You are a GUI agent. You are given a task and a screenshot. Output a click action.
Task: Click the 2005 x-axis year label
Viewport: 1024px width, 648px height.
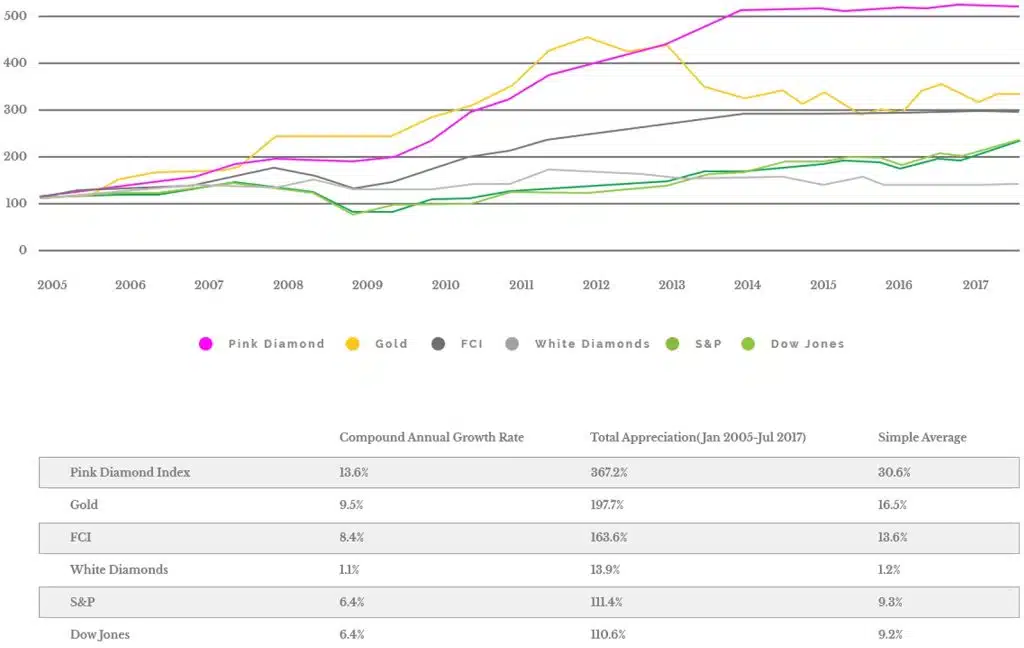click(x=52, y=285)
